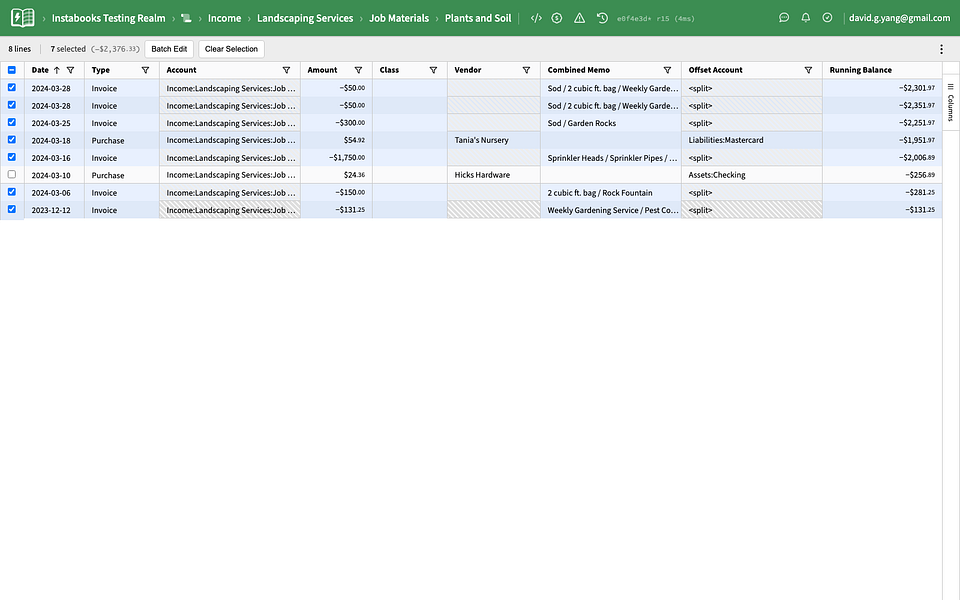Viewport: 960px width, 600px height.
Task: Go to Job Materials breadcrumb
Action: pos(399,18)
